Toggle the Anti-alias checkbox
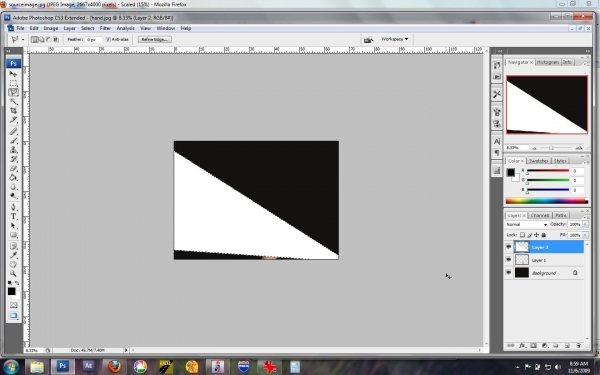 coord(108,39)
